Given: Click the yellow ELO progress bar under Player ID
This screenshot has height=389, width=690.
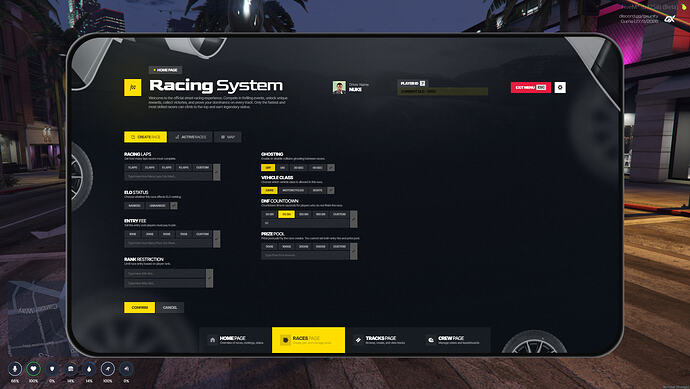Looking at the screenshot, I should [x=443, y=92].
